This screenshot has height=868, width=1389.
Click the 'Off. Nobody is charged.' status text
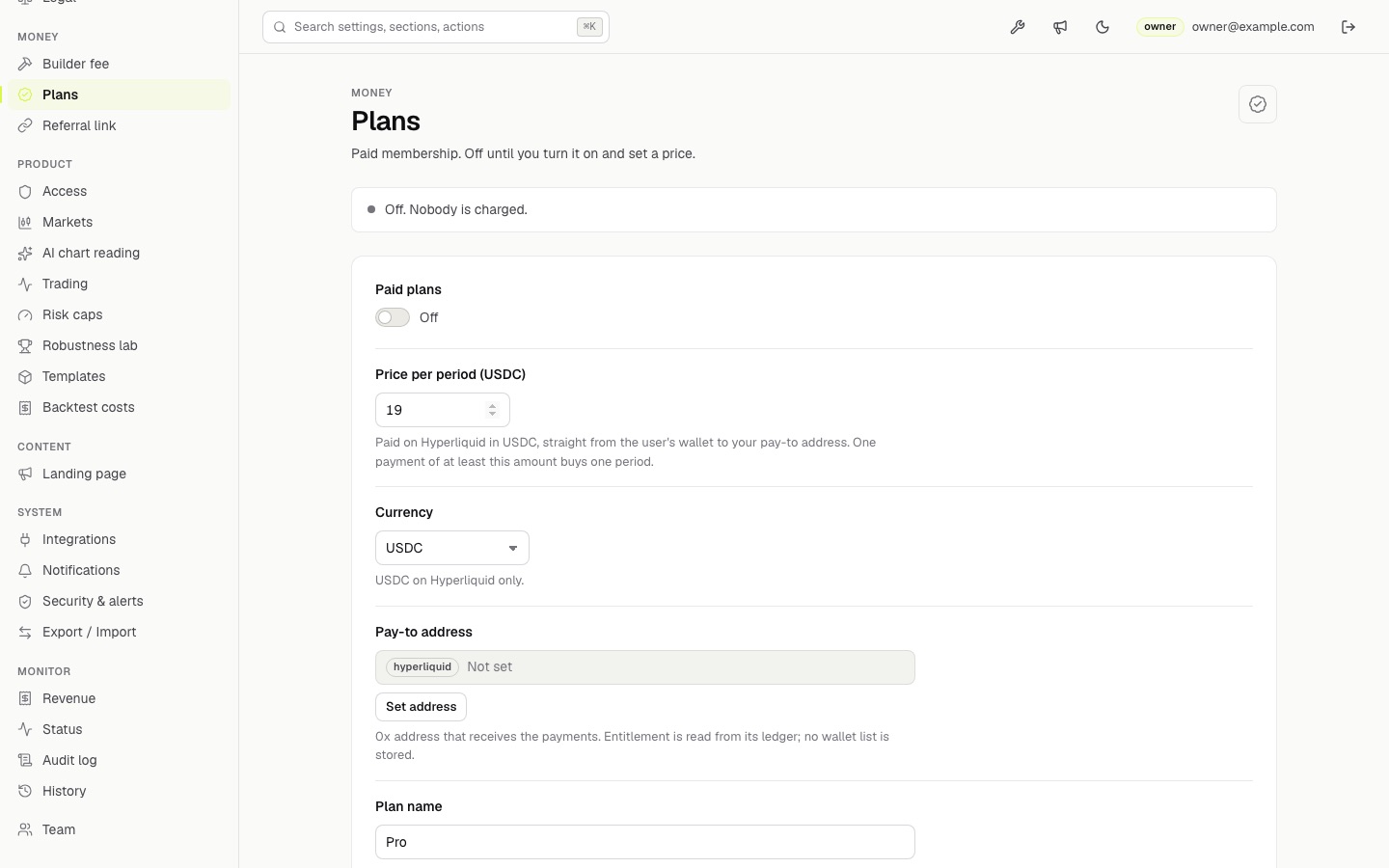click(x=456, y=209)
